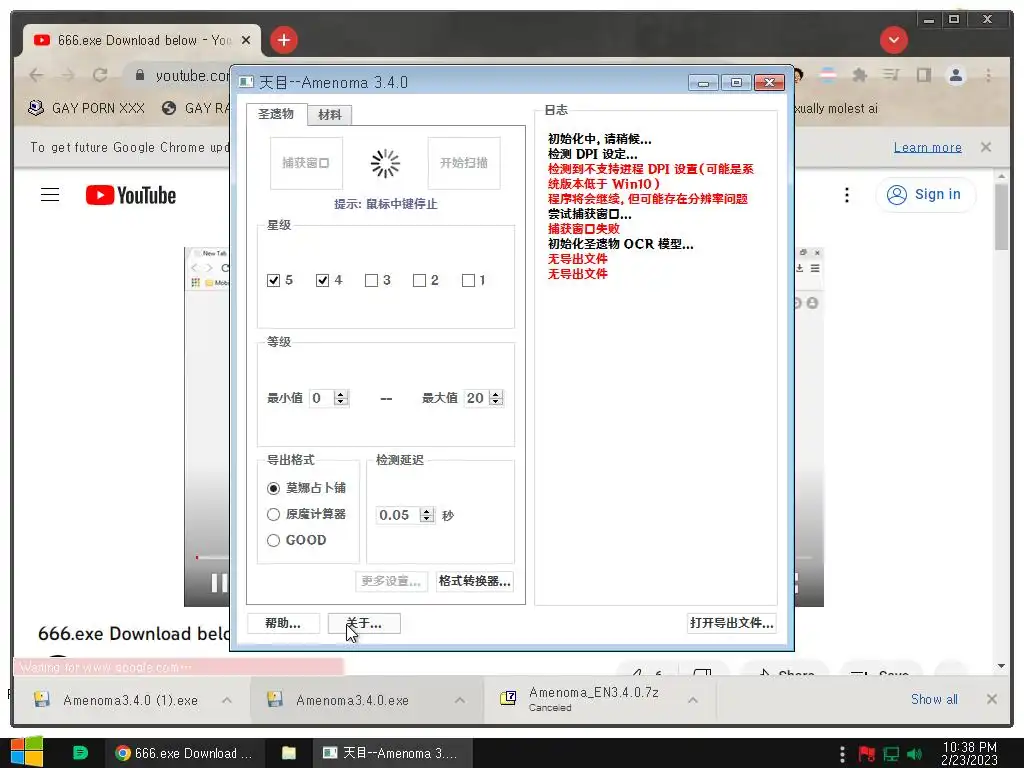1024x768 pixels.
Task: Open YouTube hamburger guide menu
Action: click(50, 195)
